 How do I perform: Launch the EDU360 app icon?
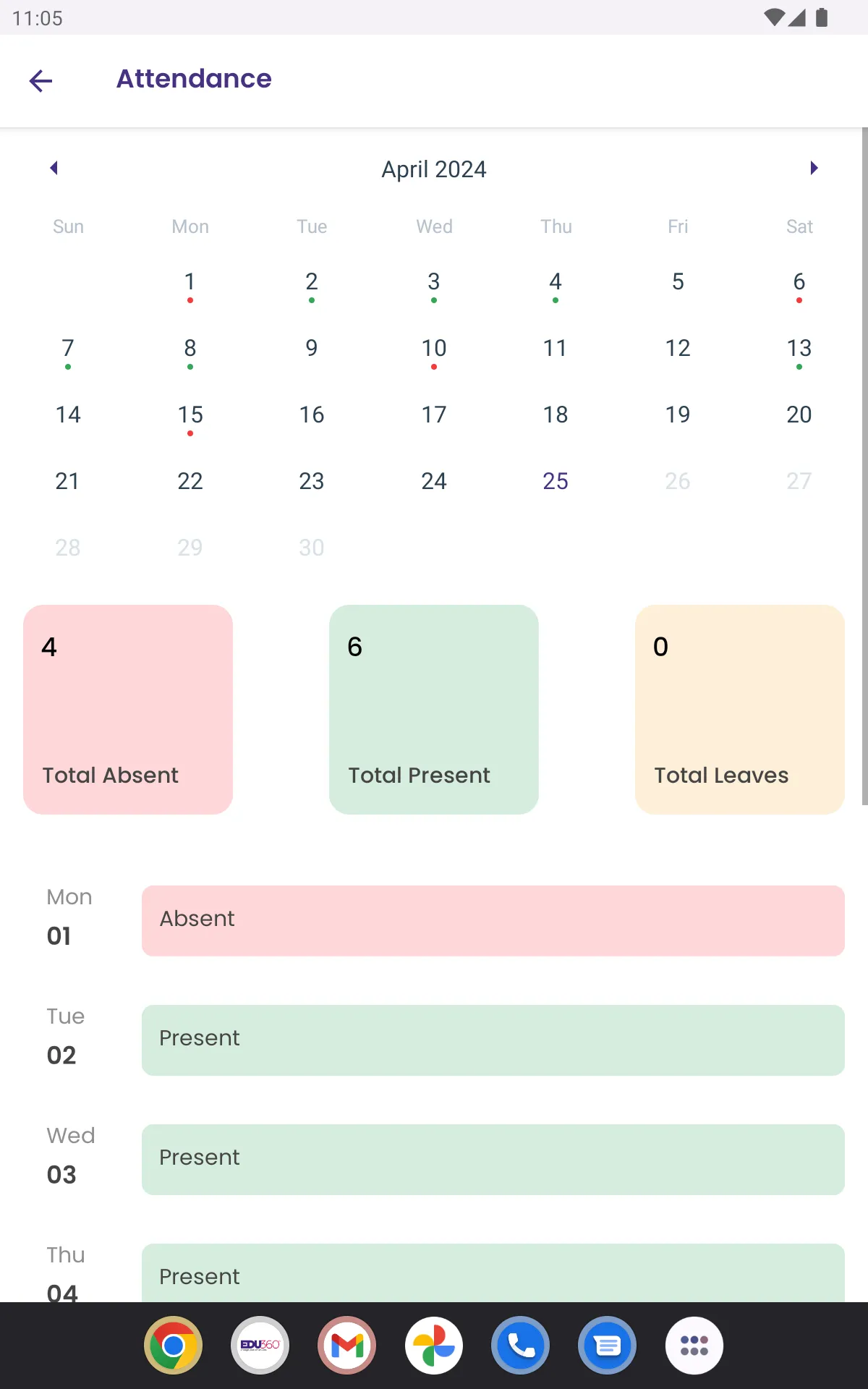click(x=260, y=1346)
